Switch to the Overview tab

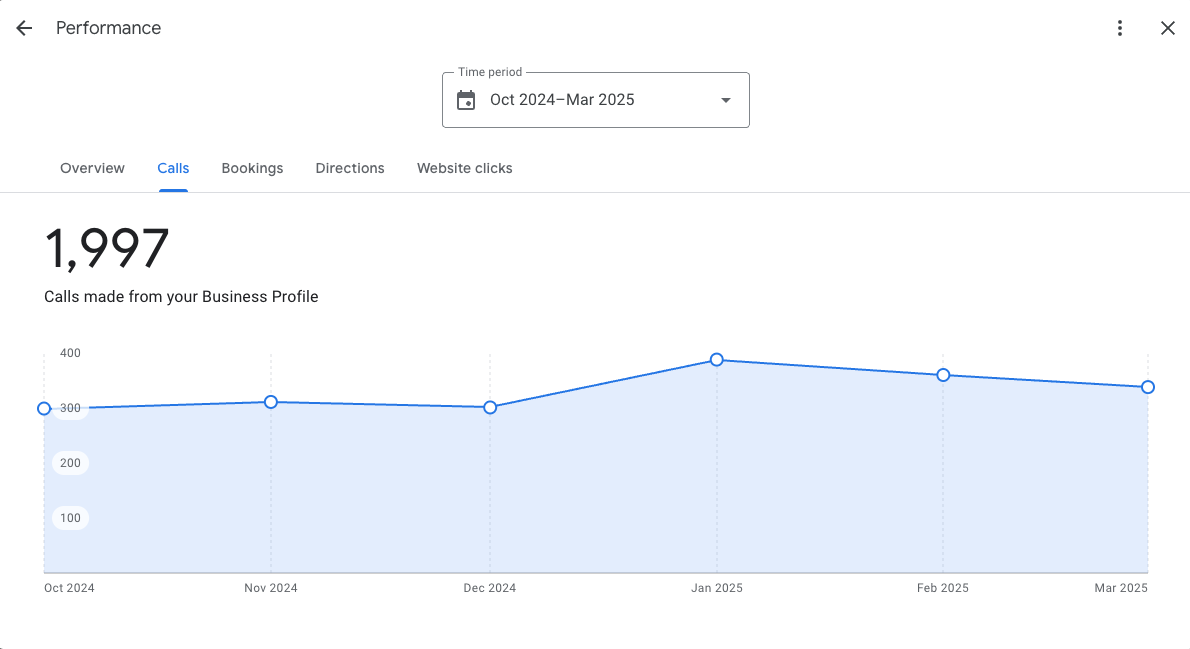click(92, 168)
